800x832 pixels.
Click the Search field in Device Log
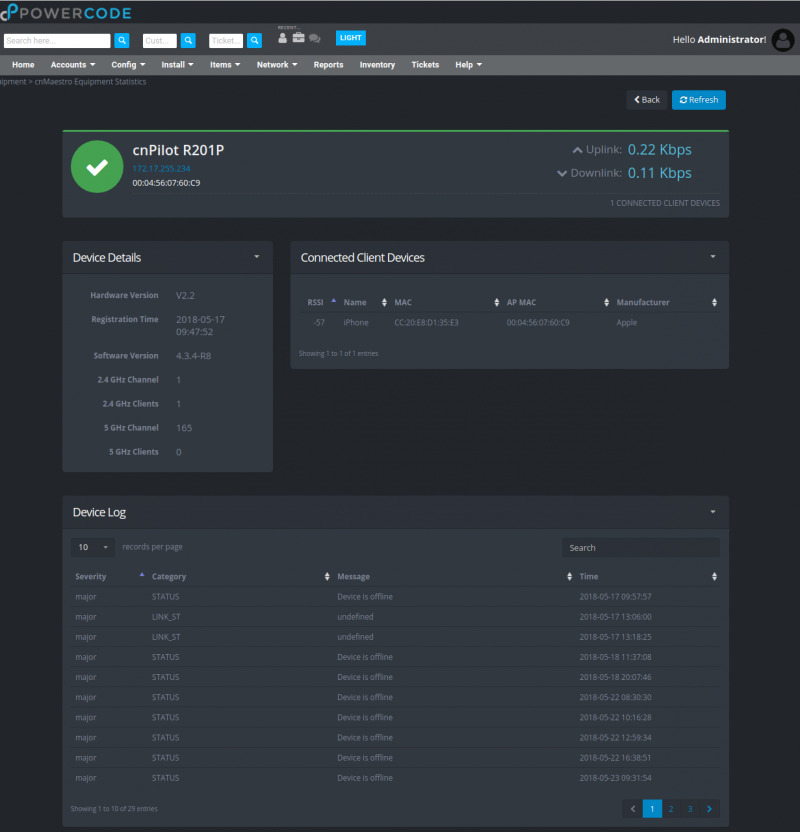tap(640, 547)
